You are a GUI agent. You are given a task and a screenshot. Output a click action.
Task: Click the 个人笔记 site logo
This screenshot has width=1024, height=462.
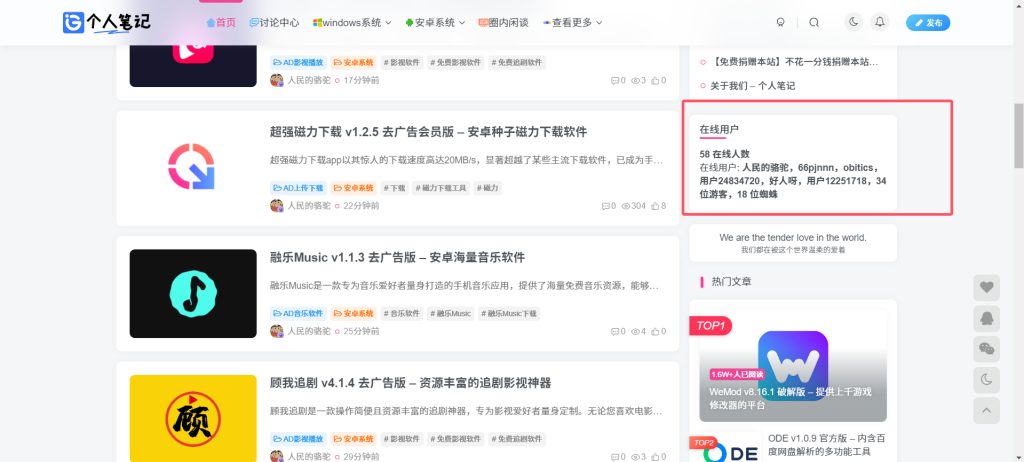tap(105, 22)
